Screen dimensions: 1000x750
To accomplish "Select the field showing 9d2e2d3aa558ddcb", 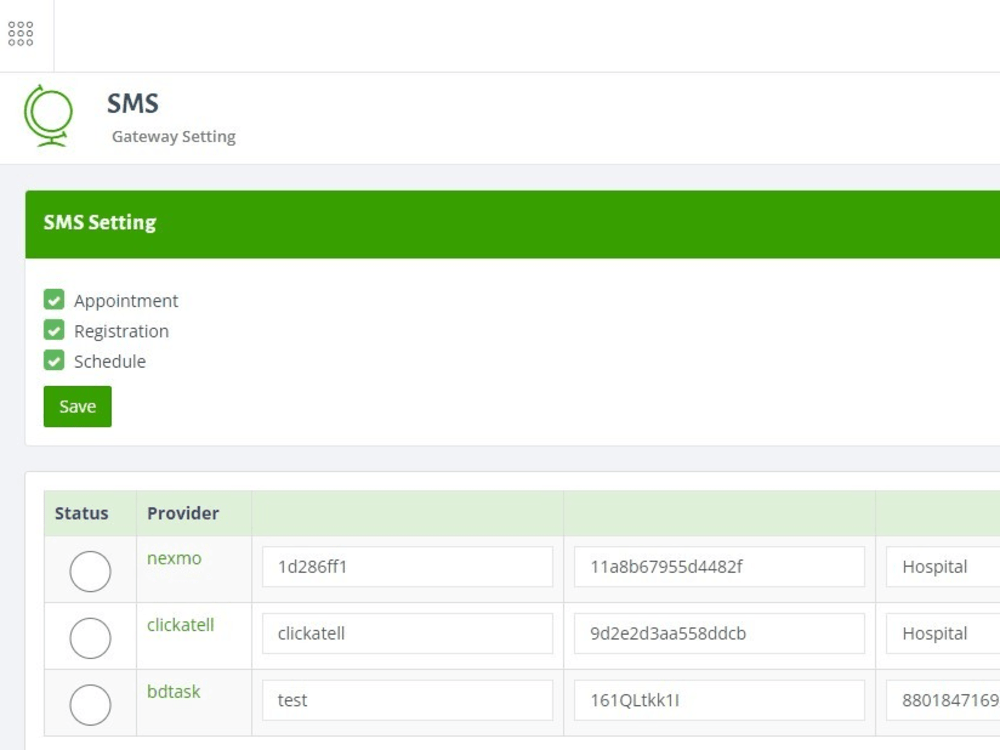I will 718,633.
